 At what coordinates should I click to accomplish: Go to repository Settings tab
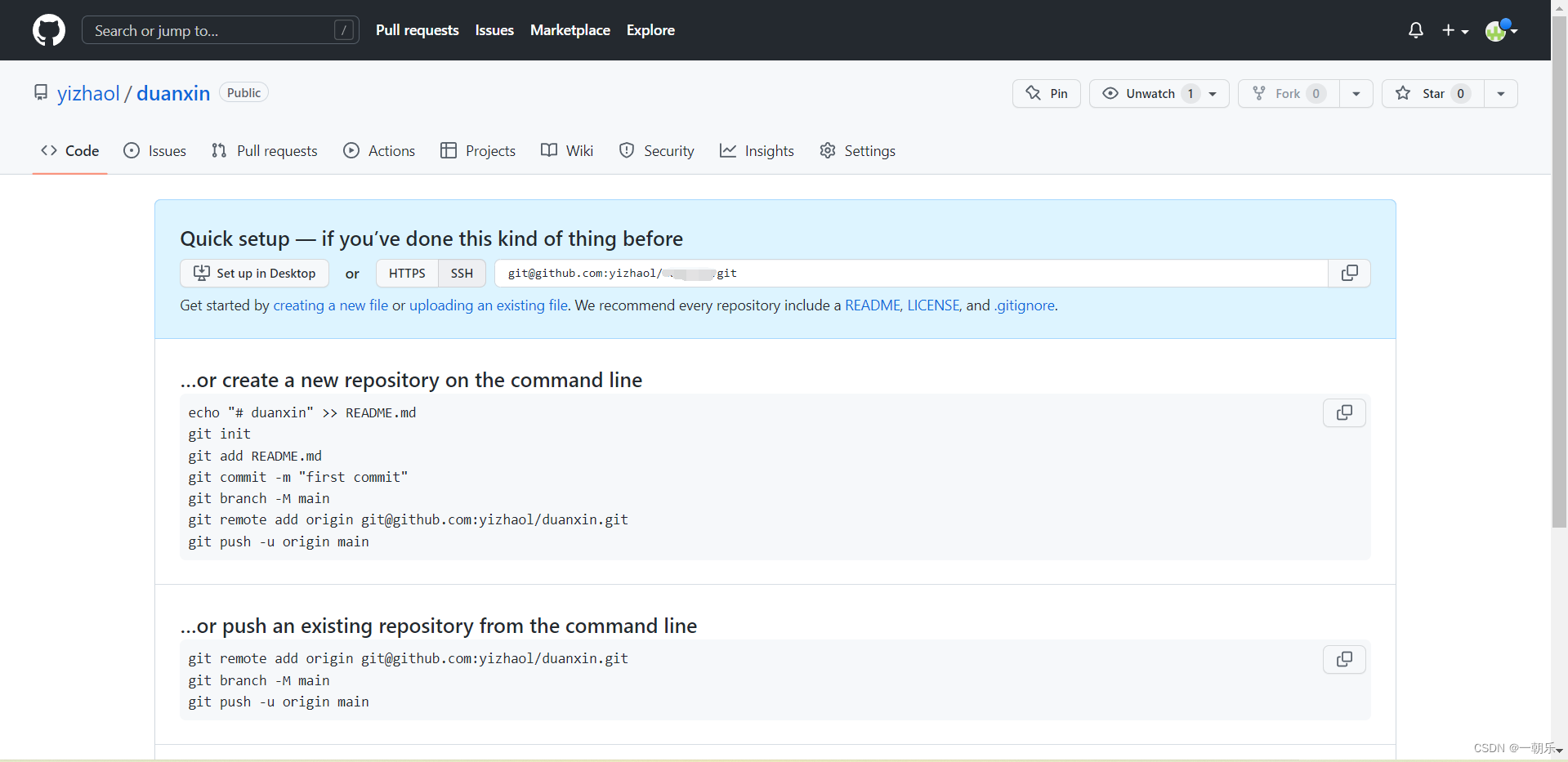click(869, 150)
